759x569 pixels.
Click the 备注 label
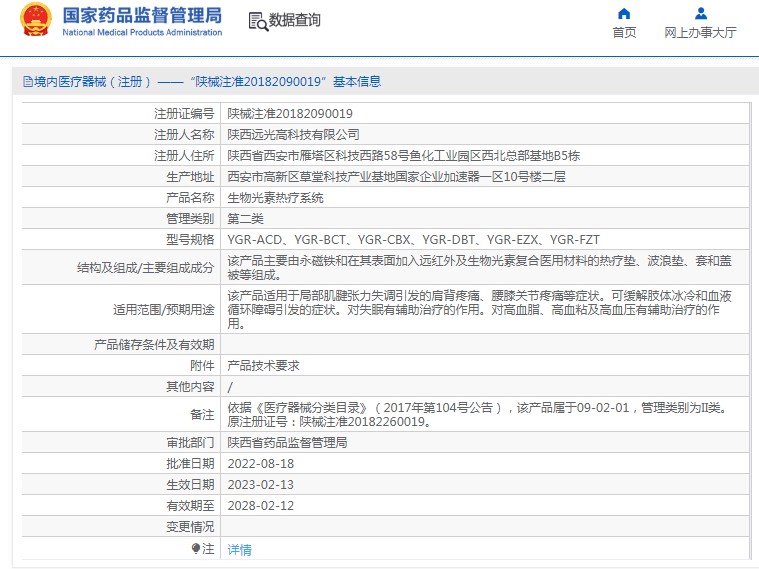coord(202,415)
